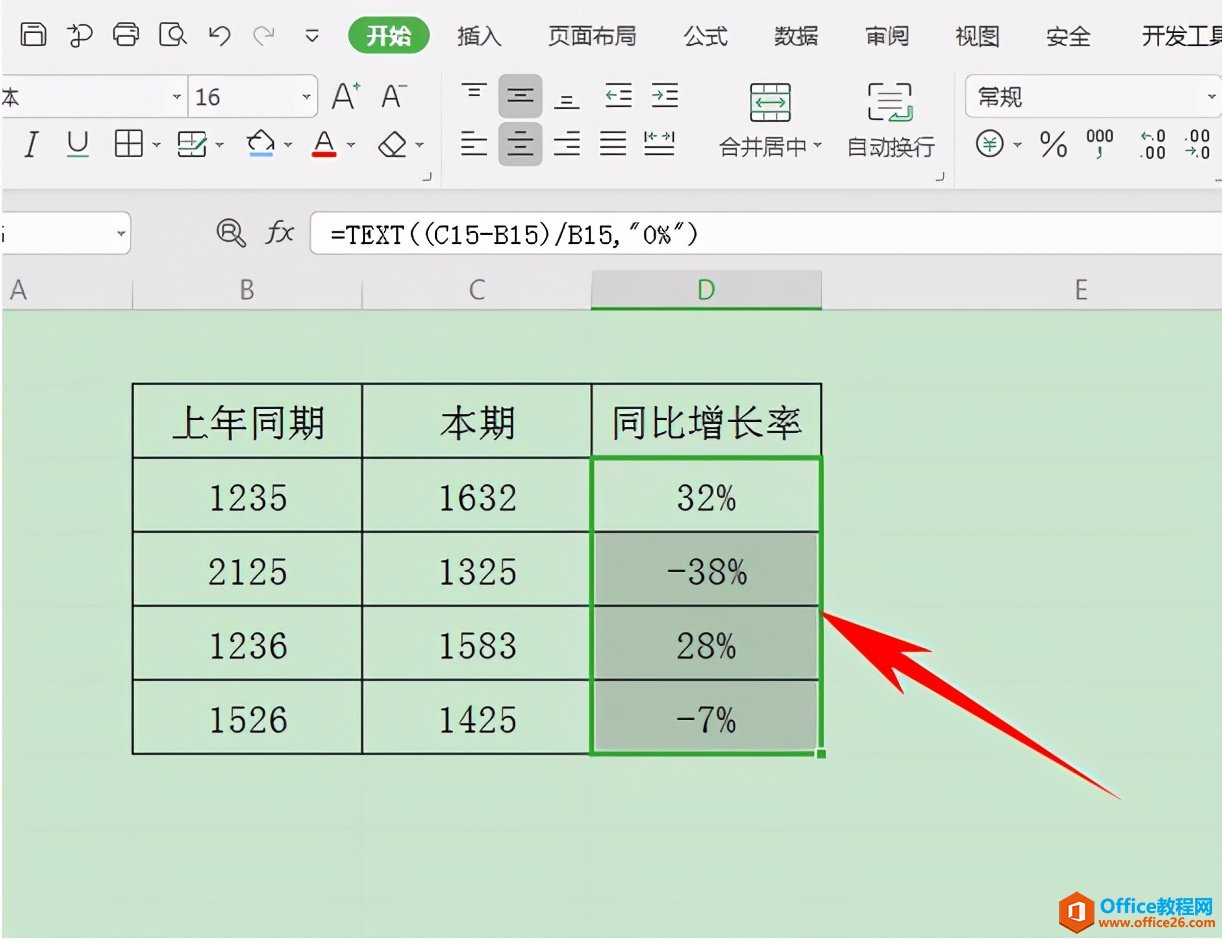Expand the font size dropdown arrow
Viewport: 1222px width, 940px height.
tap(307, 97)
